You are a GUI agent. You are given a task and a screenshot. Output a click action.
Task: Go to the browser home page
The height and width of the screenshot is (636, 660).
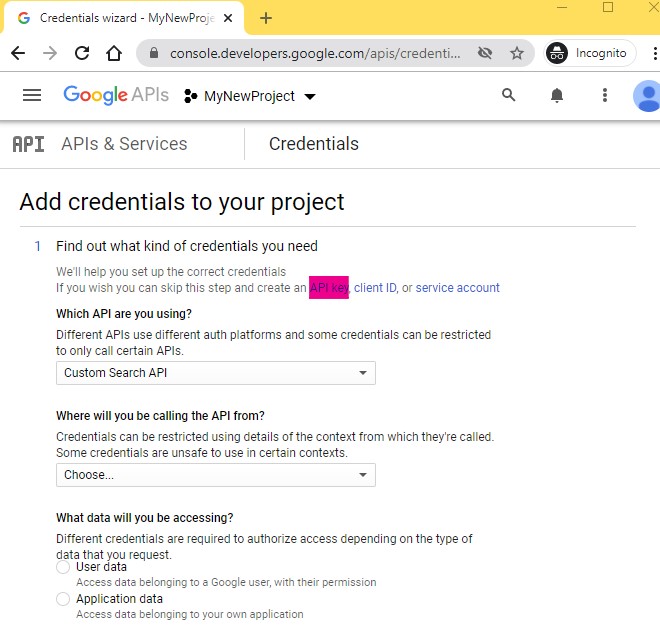[x=114, y=53]
